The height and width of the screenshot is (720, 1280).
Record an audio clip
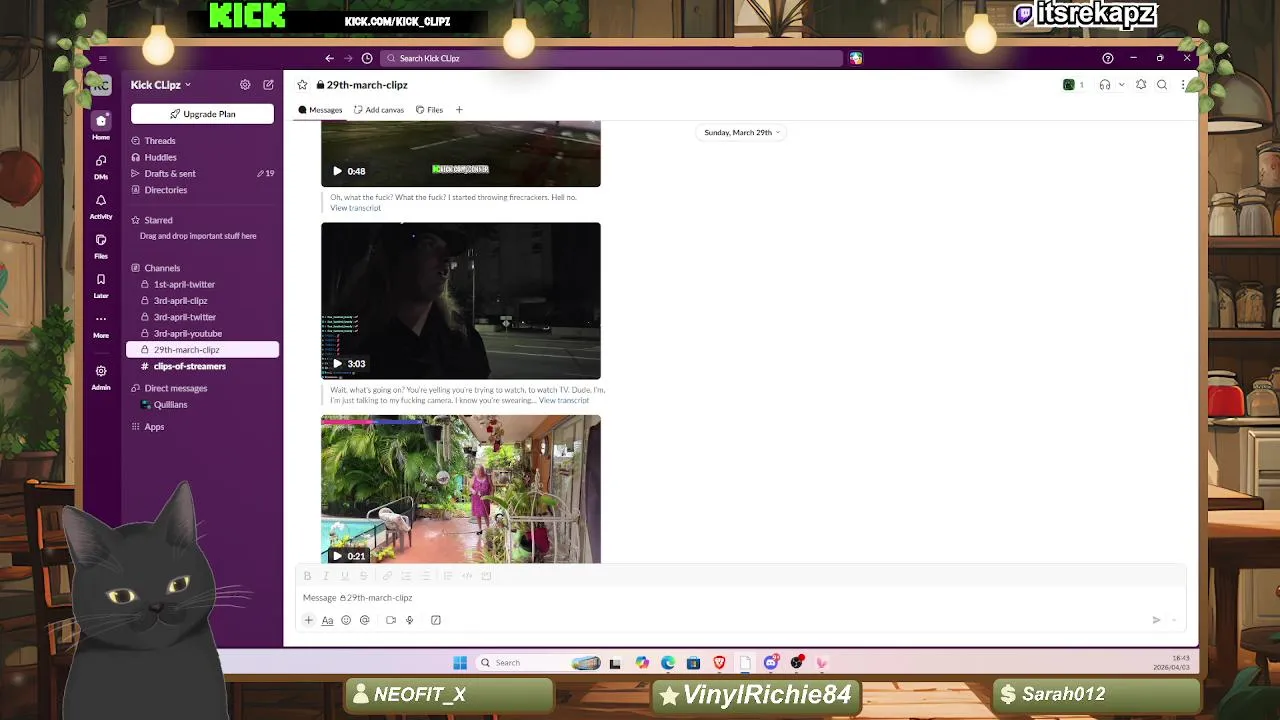(x=409, y=620)
